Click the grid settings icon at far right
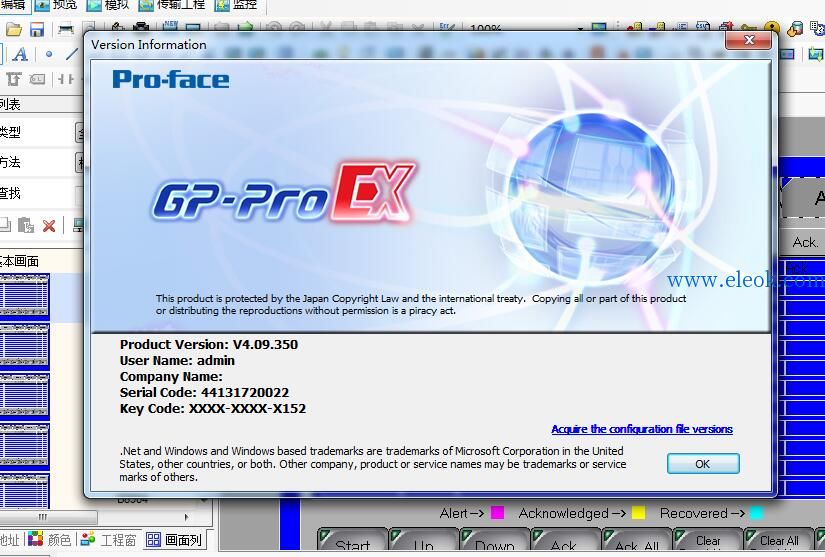The height and width of the screenshot is (557, 825). pos(818,28)
